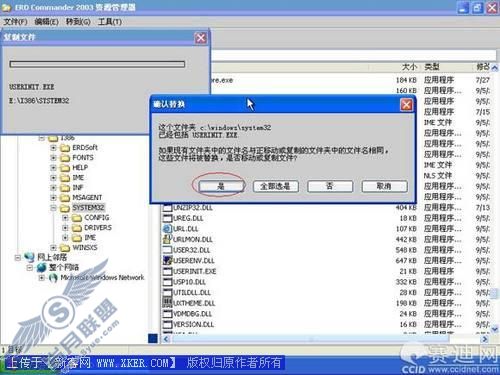
Task: Click the UREG.DLL file icon
Action: click(167, 218)
